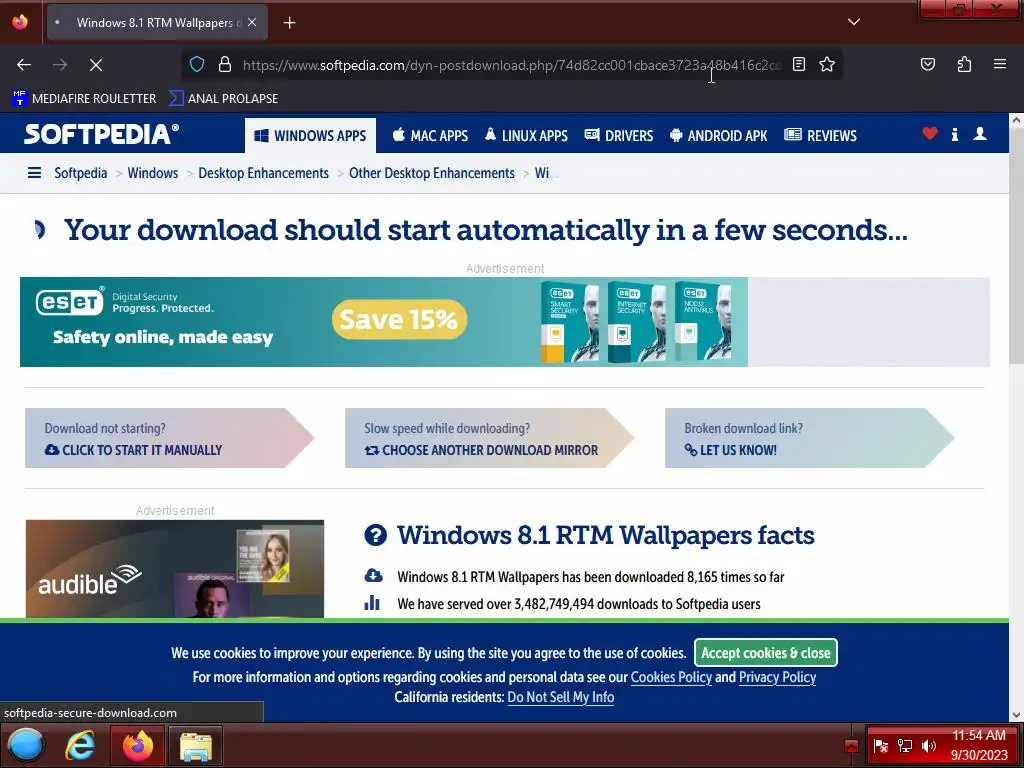
Task: Go to Softpedia breadcrumb link
Action: point(81,173)
